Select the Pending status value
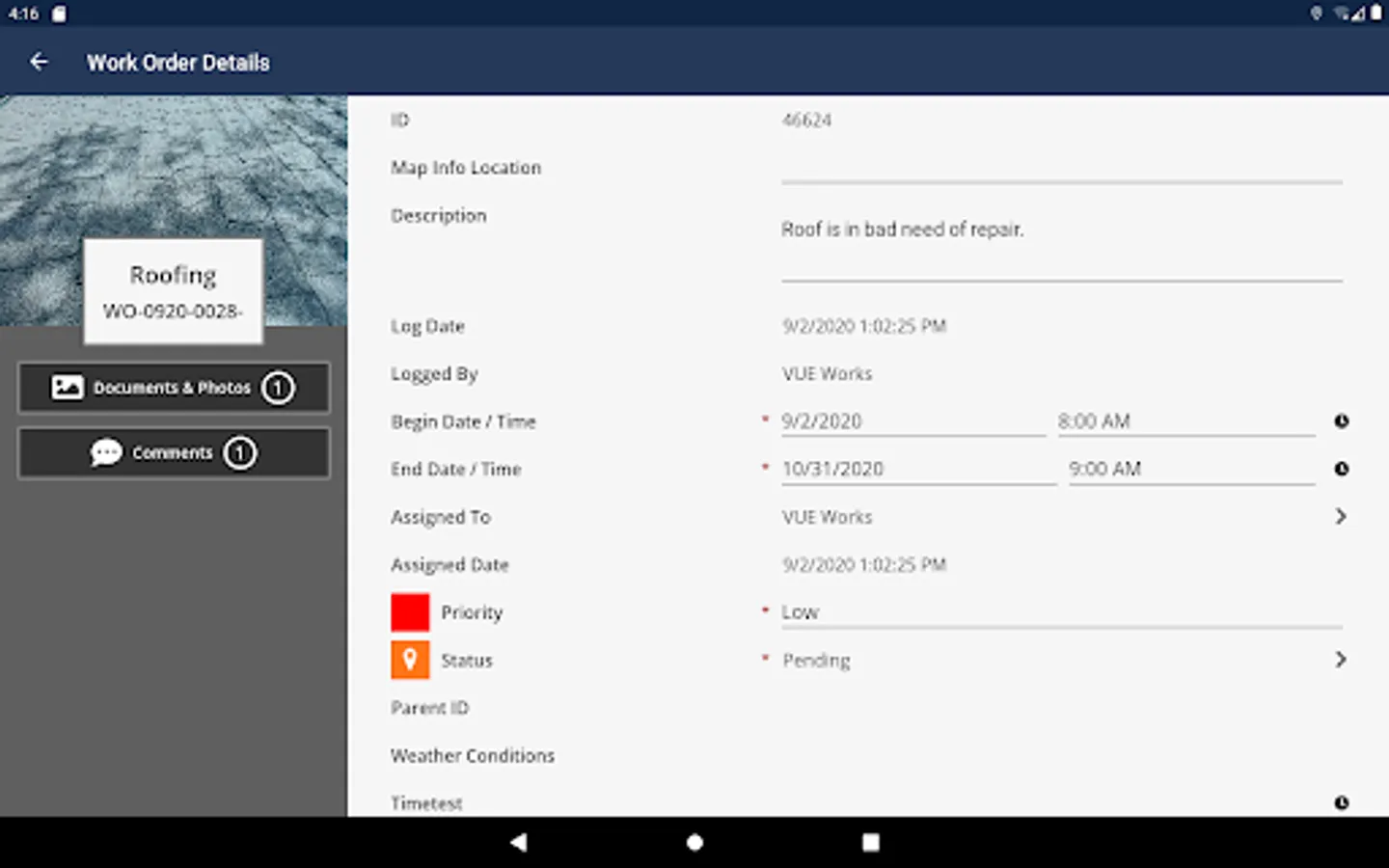 (816, 661)
